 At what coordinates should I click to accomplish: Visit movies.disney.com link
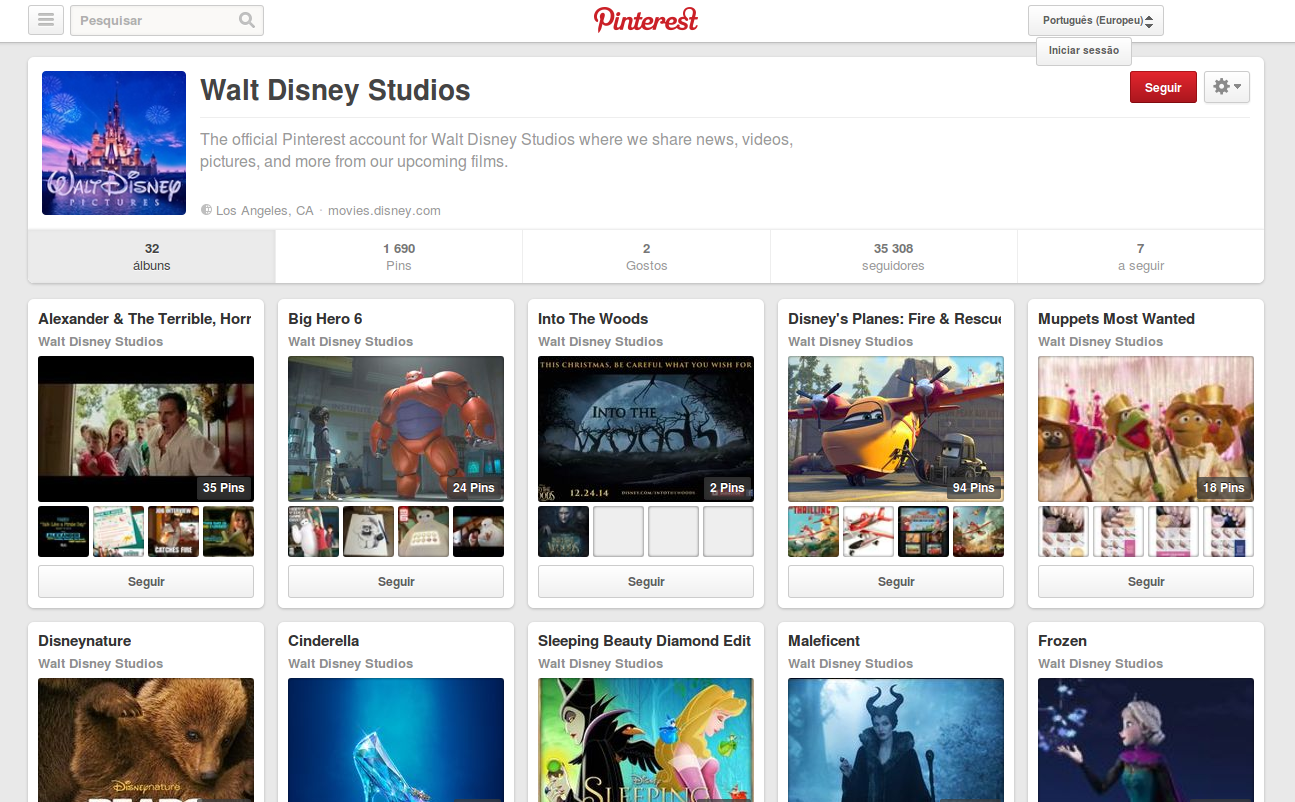click(384, 210)
